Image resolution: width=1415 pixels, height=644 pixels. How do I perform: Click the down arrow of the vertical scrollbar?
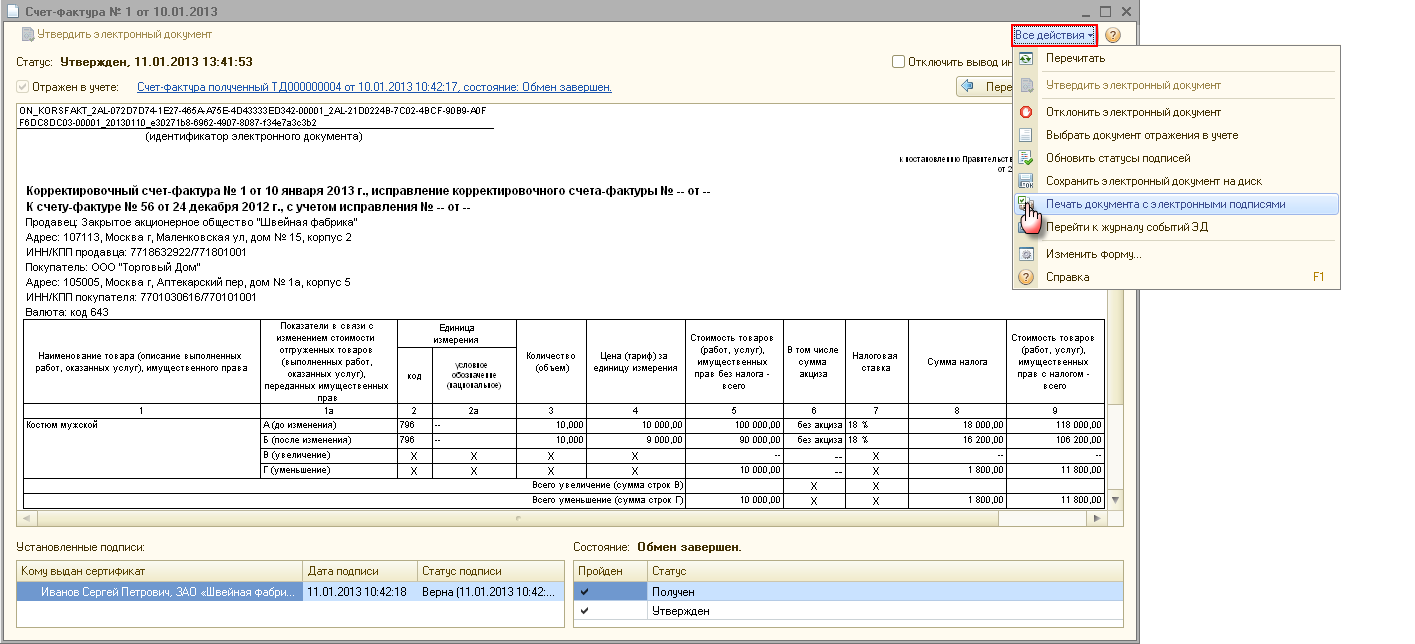click(x=1115, y=500)
